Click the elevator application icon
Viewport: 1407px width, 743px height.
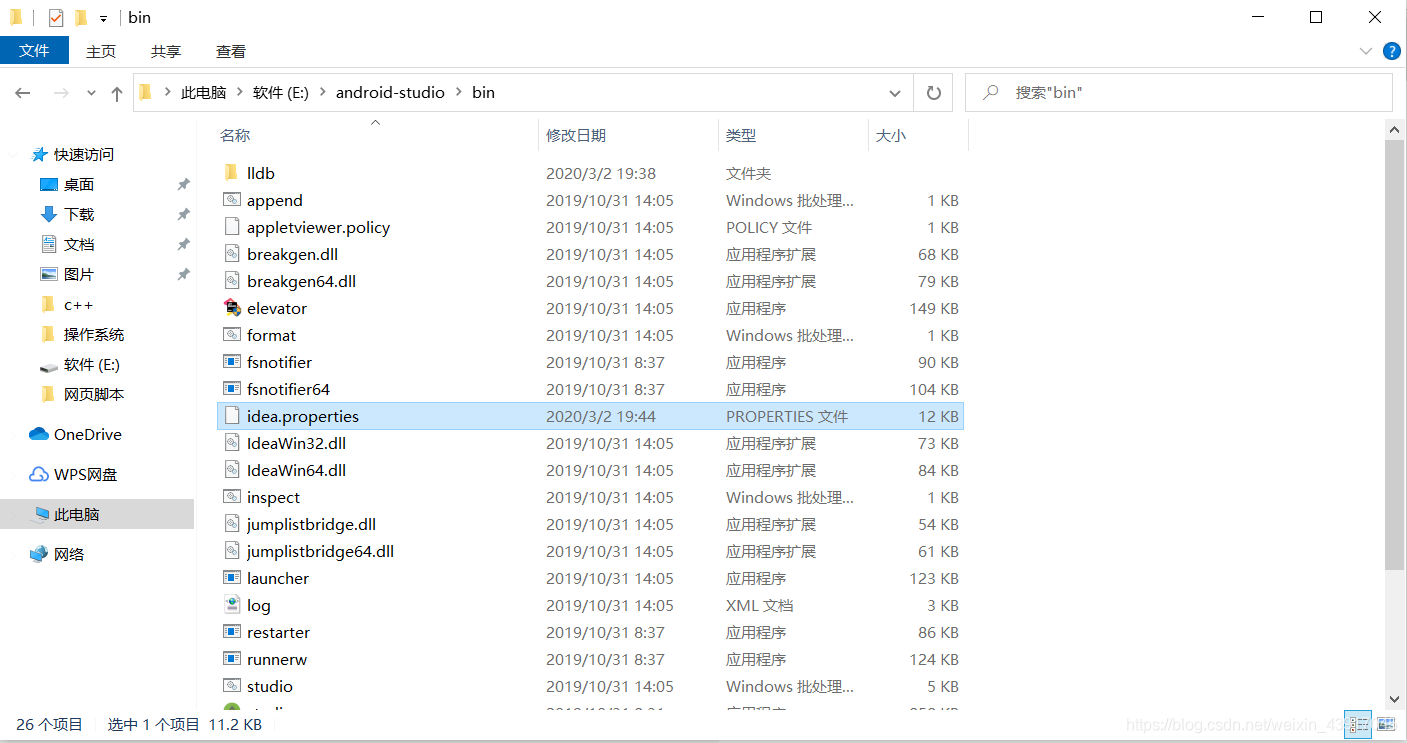pos(232,308)
